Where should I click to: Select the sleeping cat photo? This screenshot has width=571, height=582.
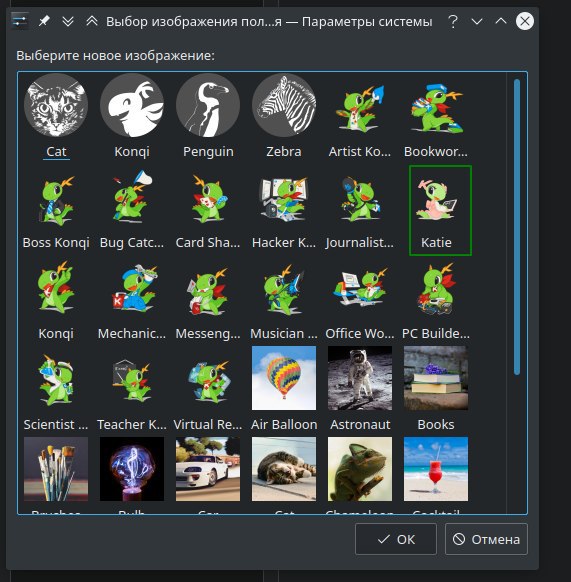(x=284, y=469)
